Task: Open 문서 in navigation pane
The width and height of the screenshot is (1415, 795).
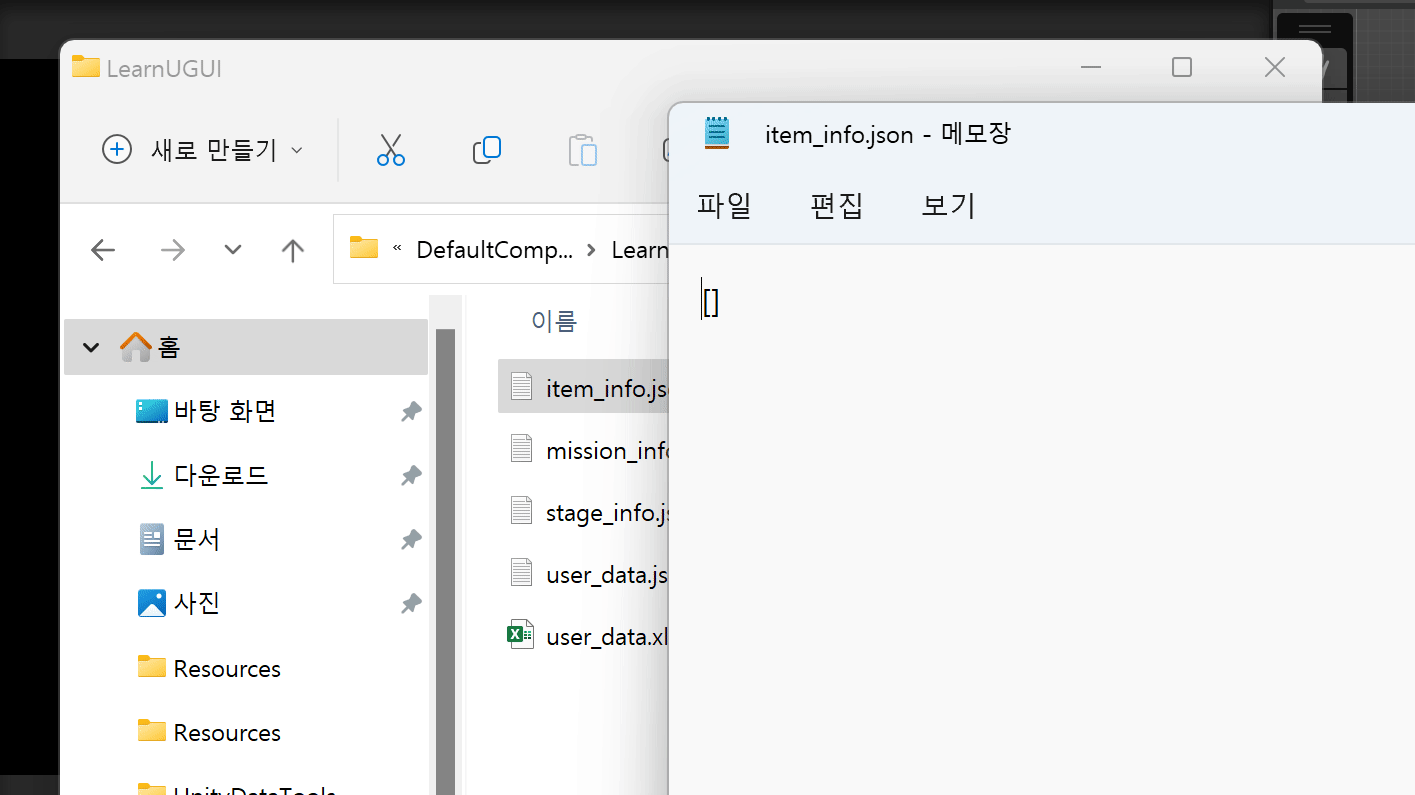Action: point(197,539)
